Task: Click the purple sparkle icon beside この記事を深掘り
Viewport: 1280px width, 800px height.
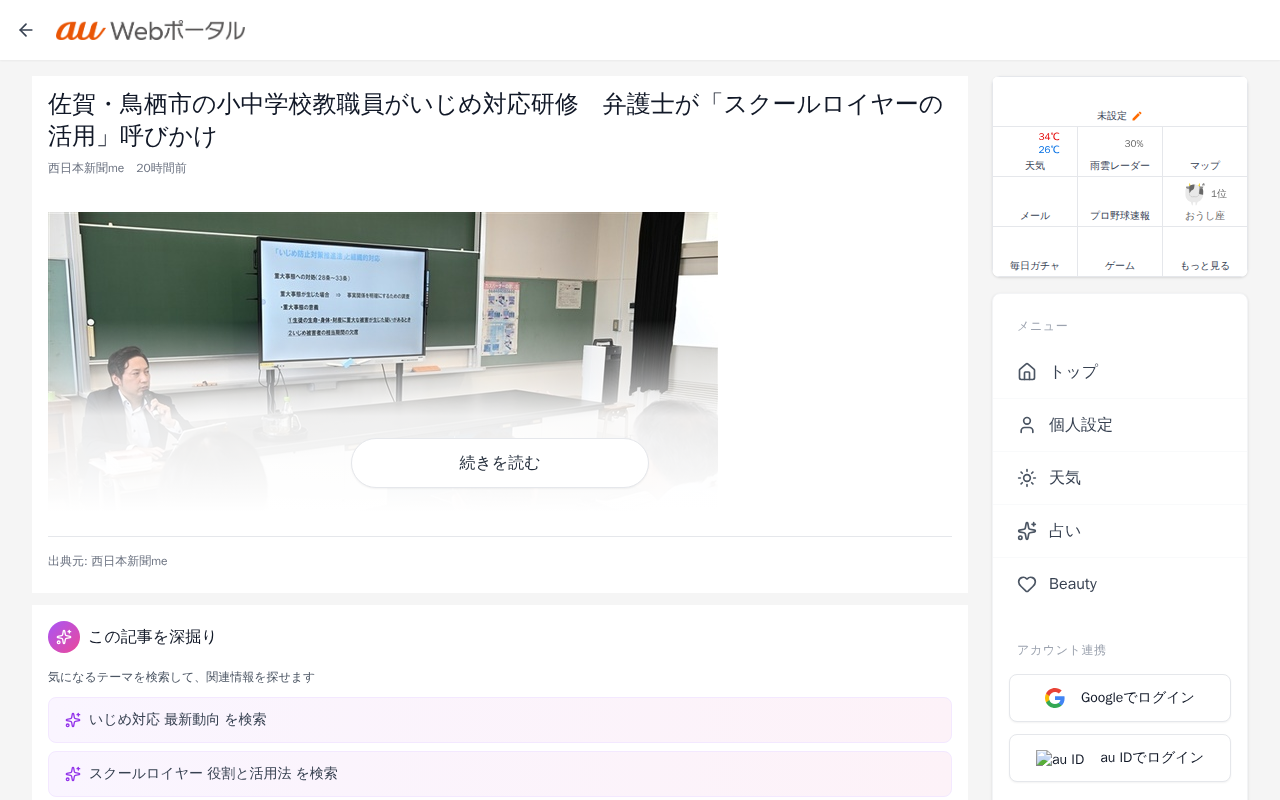Action: pos(64,637)
